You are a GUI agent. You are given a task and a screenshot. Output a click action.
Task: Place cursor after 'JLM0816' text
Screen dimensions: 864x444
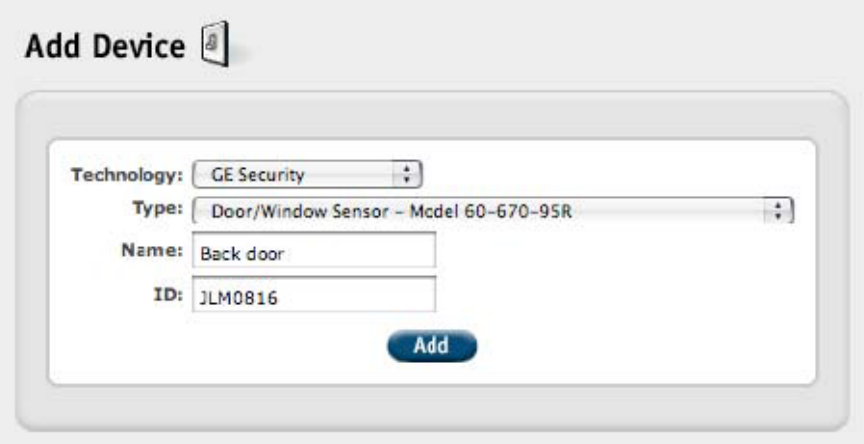click(x=279, y=298)
